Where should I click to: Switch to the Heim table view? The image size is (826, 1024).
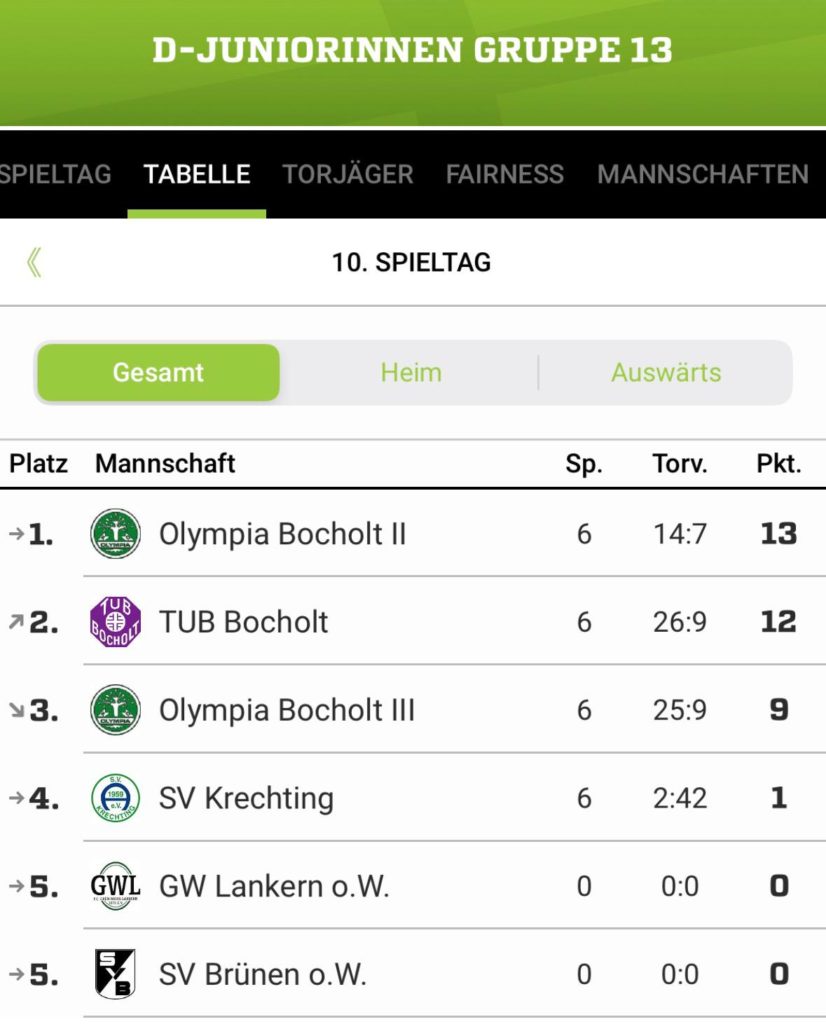click(410, 373)
